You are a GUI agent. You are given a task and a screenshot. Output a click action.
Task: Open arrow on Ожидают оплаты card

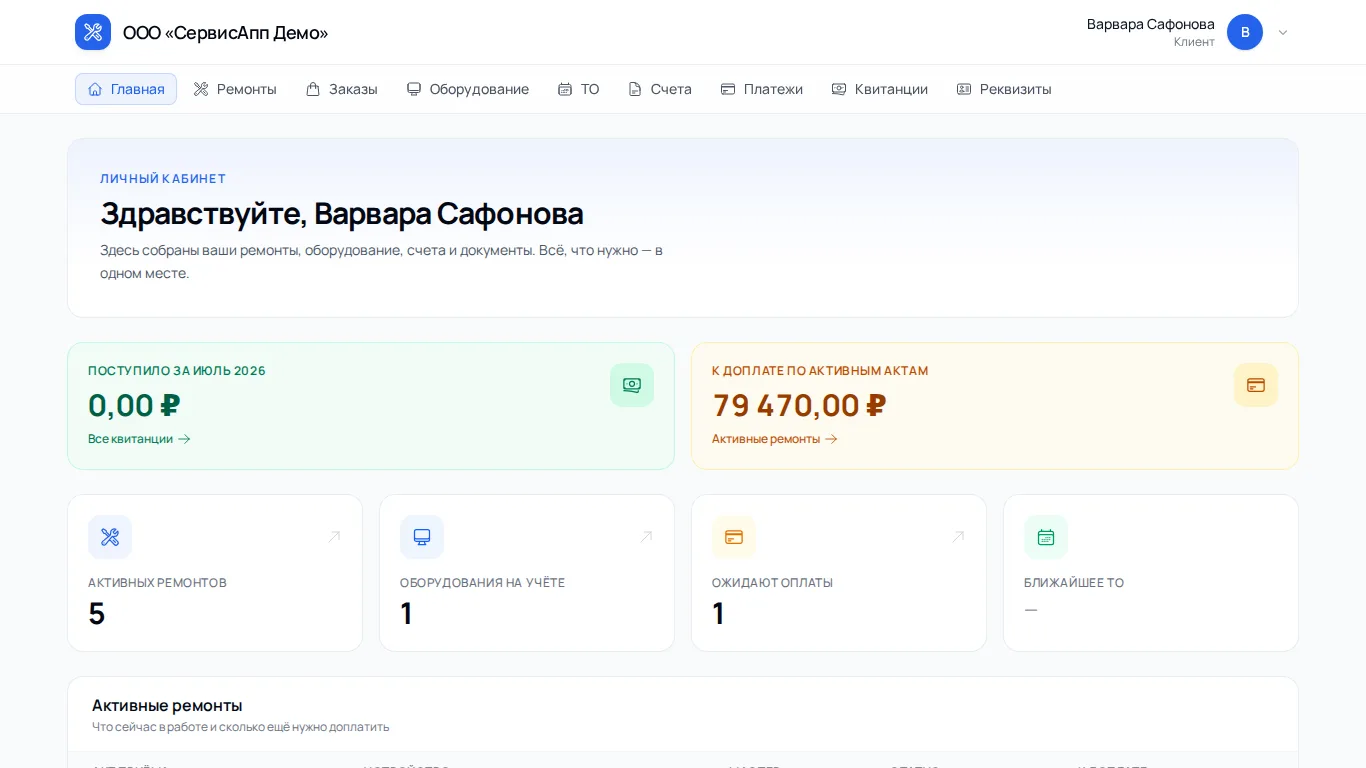click(958, 537)
